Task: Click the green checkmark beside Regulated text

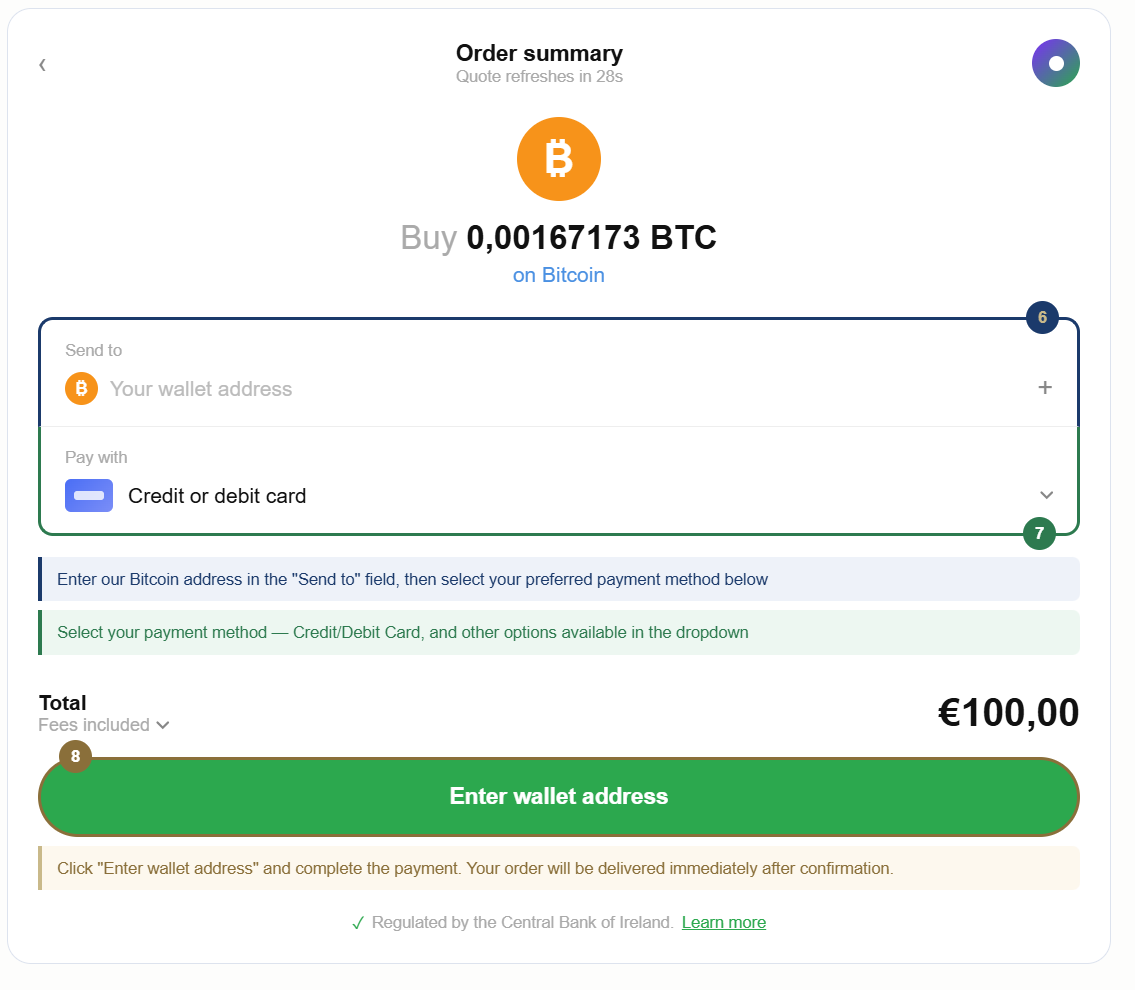Action: coord(358,923)
